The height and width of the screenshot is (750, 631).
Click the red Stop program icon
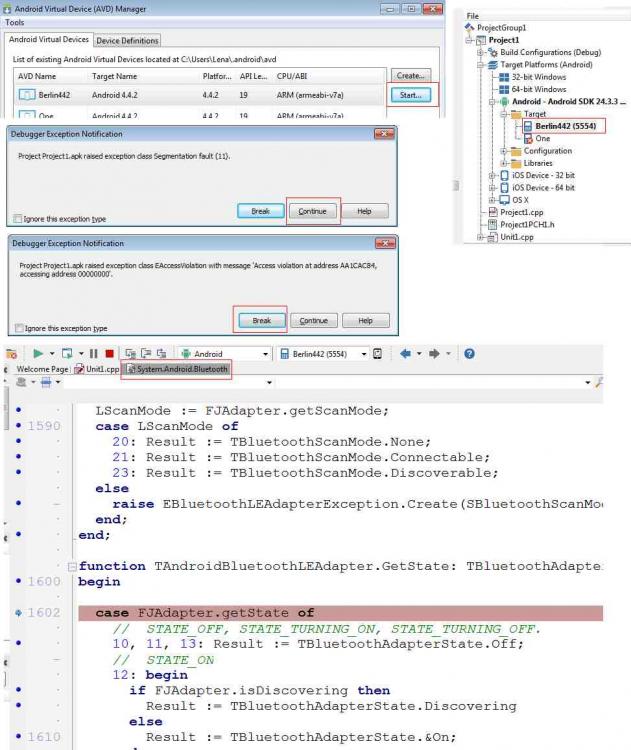(x=110, y=353)
